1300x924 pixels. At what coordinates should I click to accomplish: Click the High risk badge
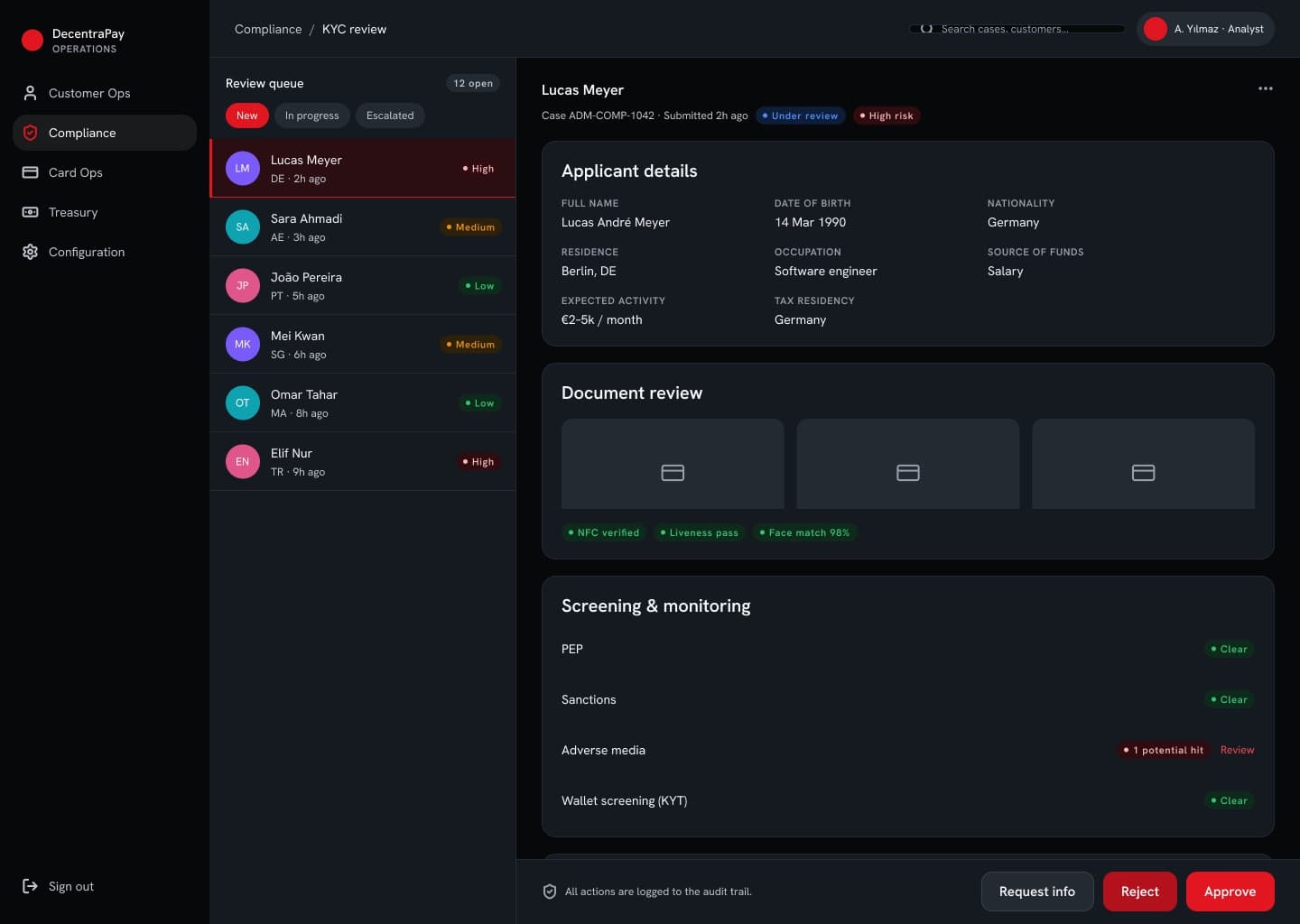(887, 115)
